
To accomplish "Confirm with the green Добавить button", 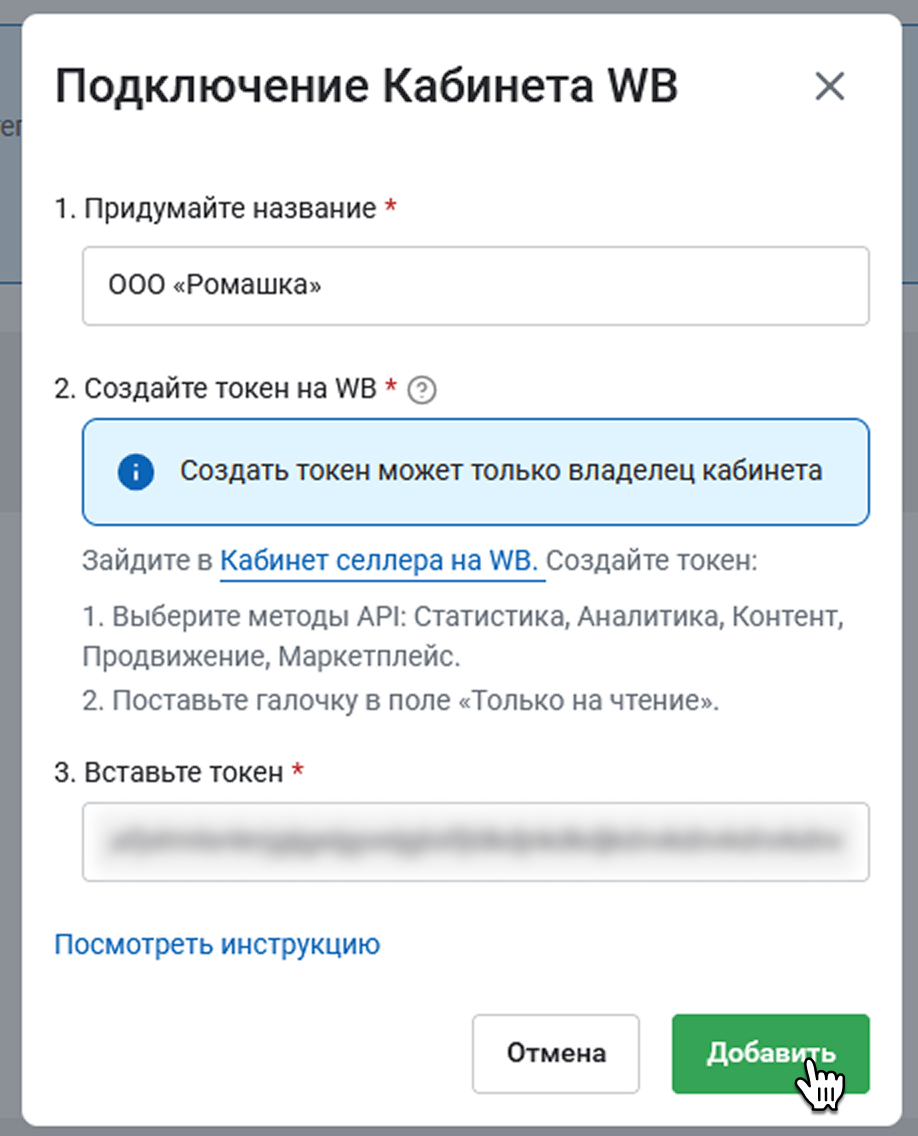I will pos(770,1053).
